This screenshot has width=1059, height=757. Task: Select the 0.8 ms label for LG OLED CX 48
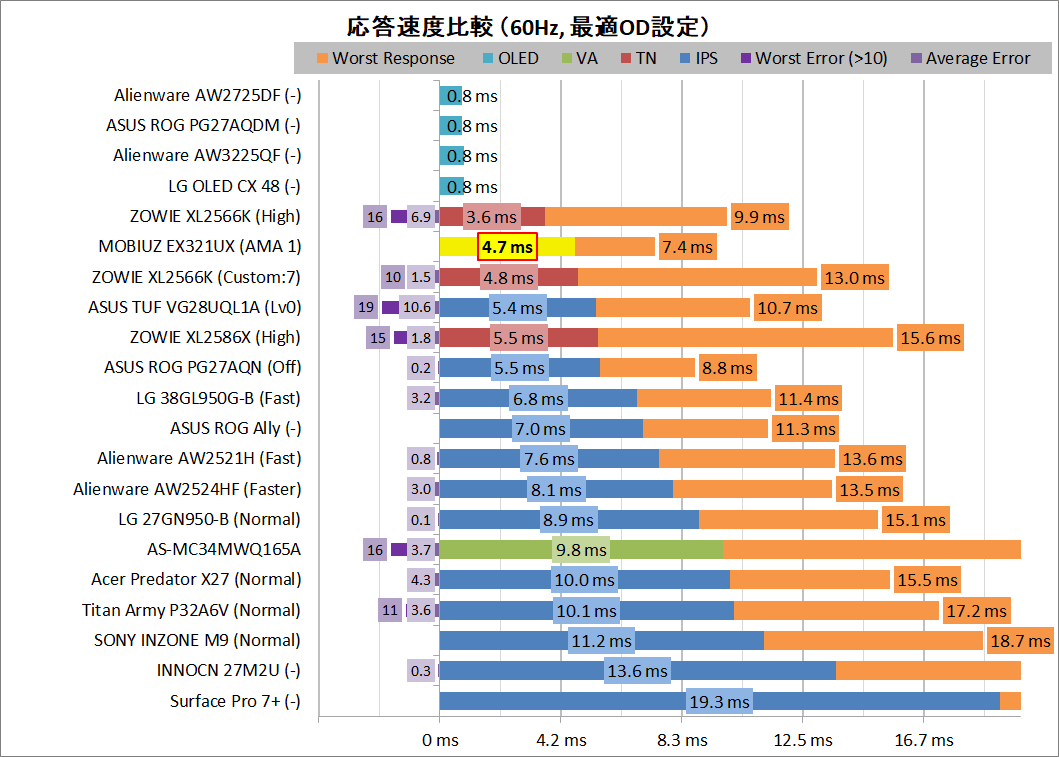tap(471, 187)
